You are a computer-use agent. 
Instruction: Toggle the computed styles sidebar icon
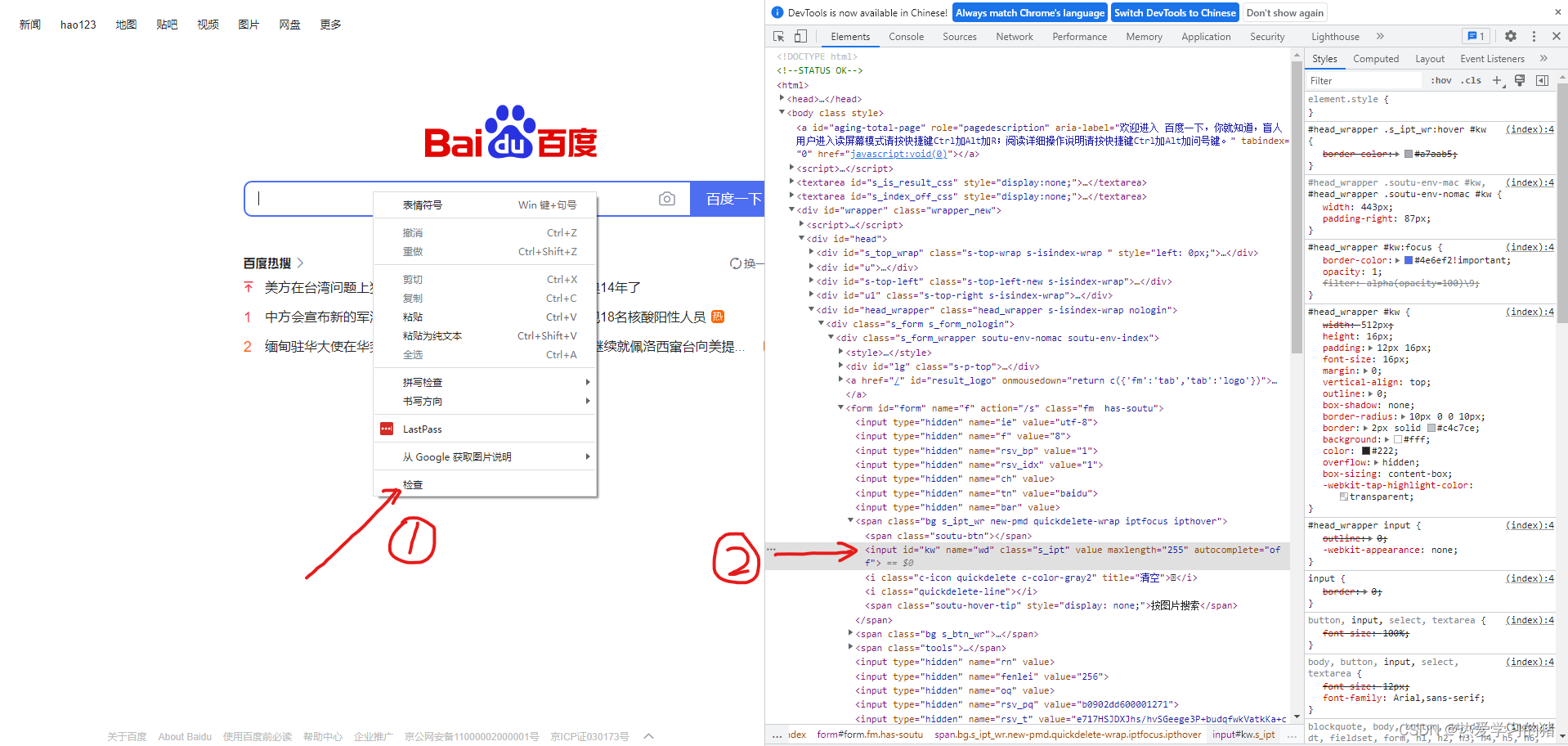pos(1542,80)
